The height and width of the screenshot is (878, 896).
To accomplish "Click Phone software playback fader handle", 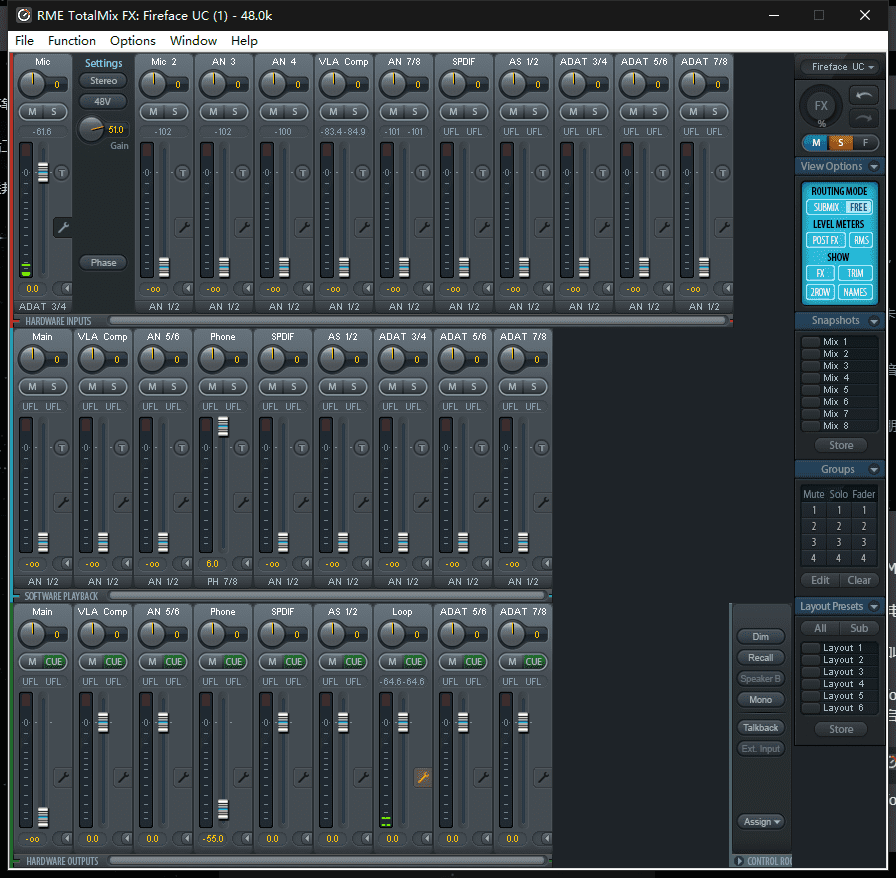I will click(x=223, y=426).
